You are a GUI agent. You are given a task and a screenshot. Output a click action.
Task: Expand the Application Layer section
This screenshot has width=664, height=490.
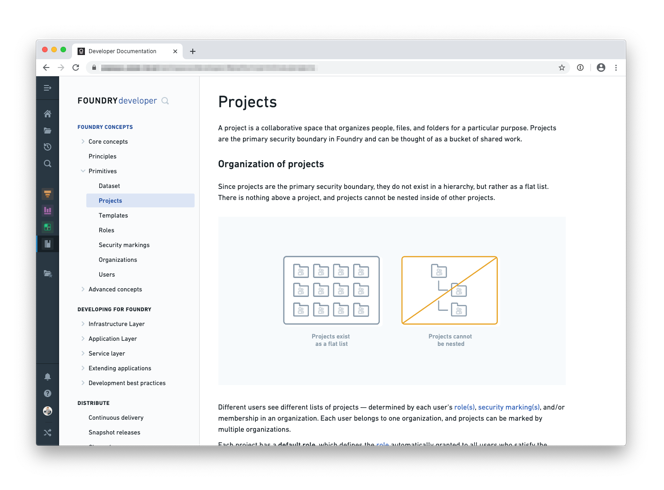(x=83, y=339)
